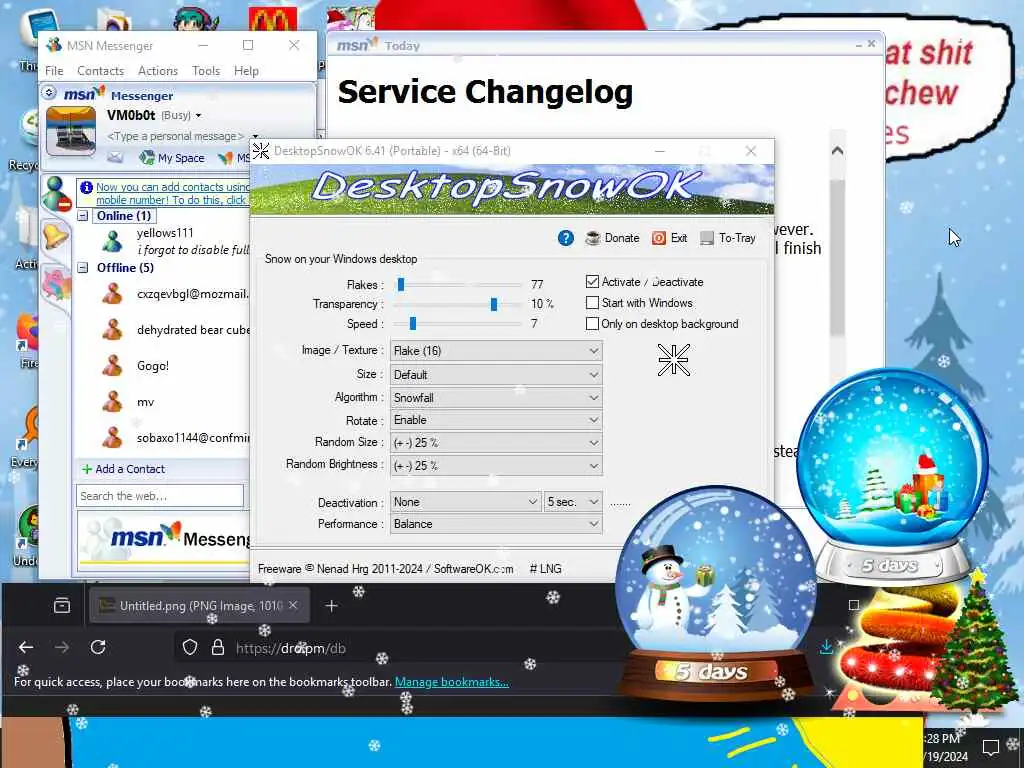
Task: Open the Random Size dropdown
Action: coord(496,443)
